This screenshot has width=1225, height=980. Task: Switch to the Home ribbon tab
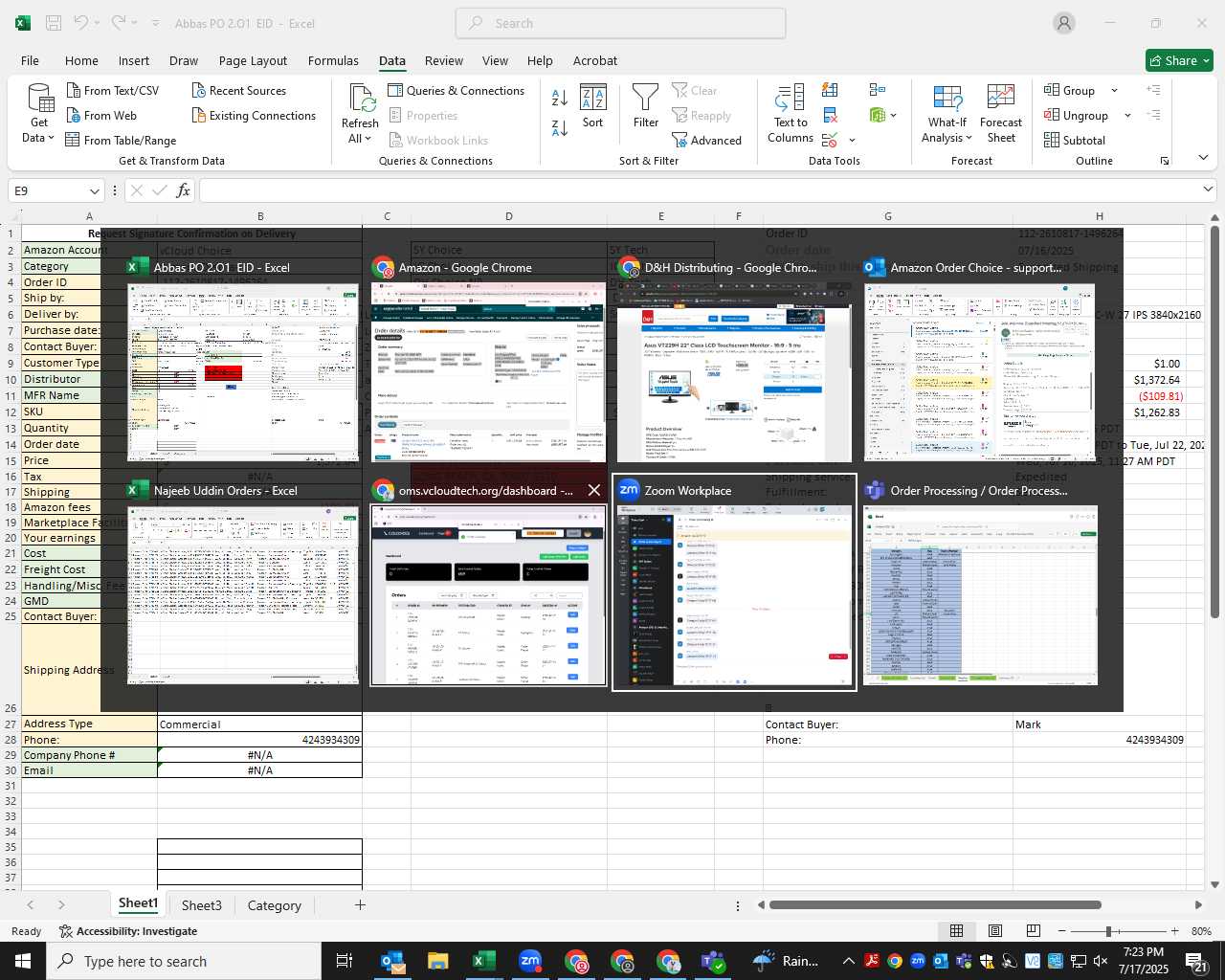click(x=81, y=60)
